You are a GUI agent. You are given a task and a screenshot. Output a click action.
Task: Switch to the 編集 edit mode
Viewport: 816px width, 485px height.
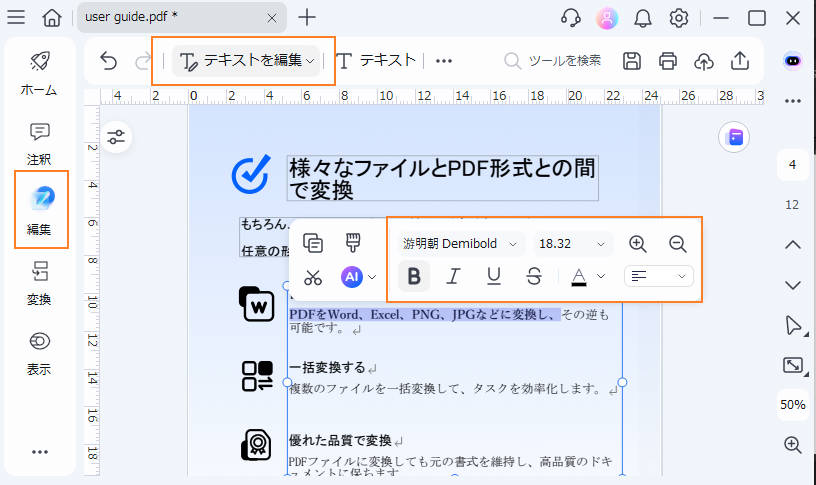pyautogui.click(x=41, y=210)
